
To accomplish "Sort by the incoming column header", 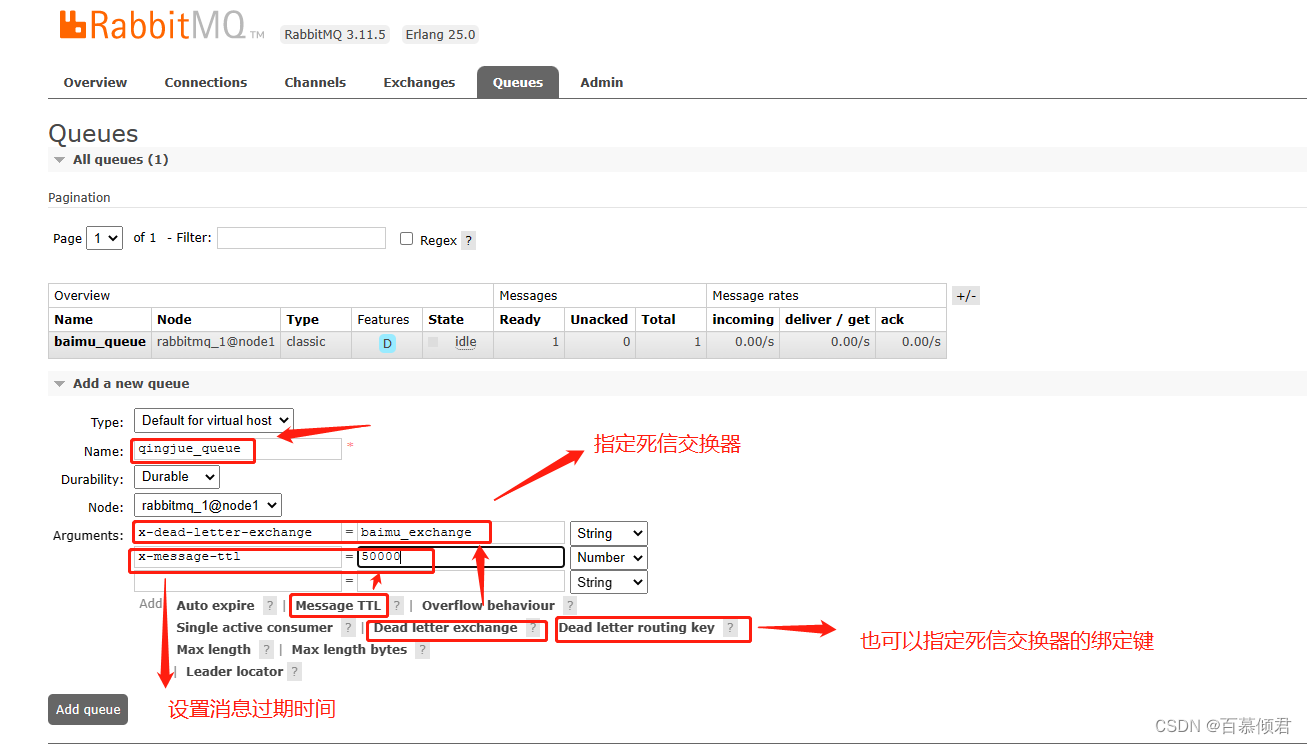I will [743, 319].
